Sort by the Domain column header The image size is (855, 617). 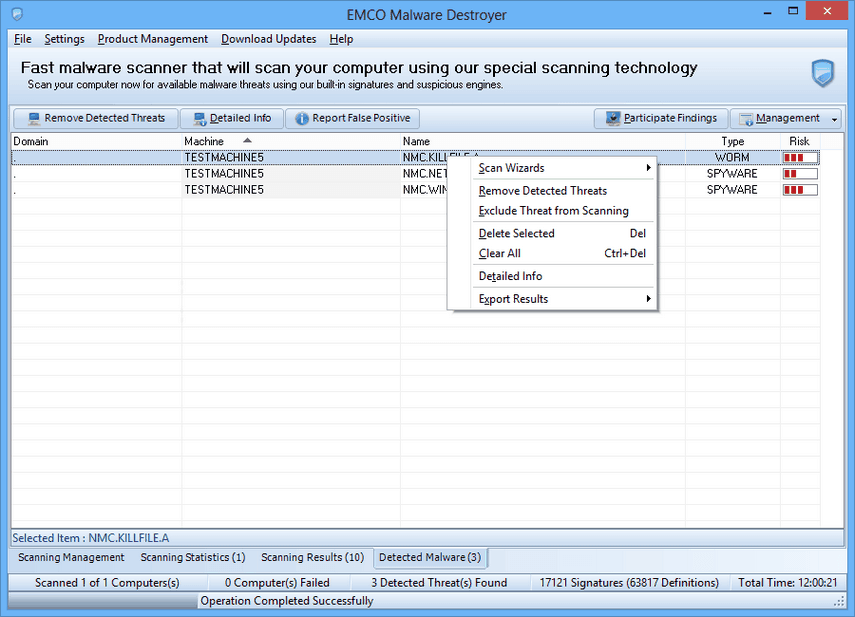coord(97,141)
